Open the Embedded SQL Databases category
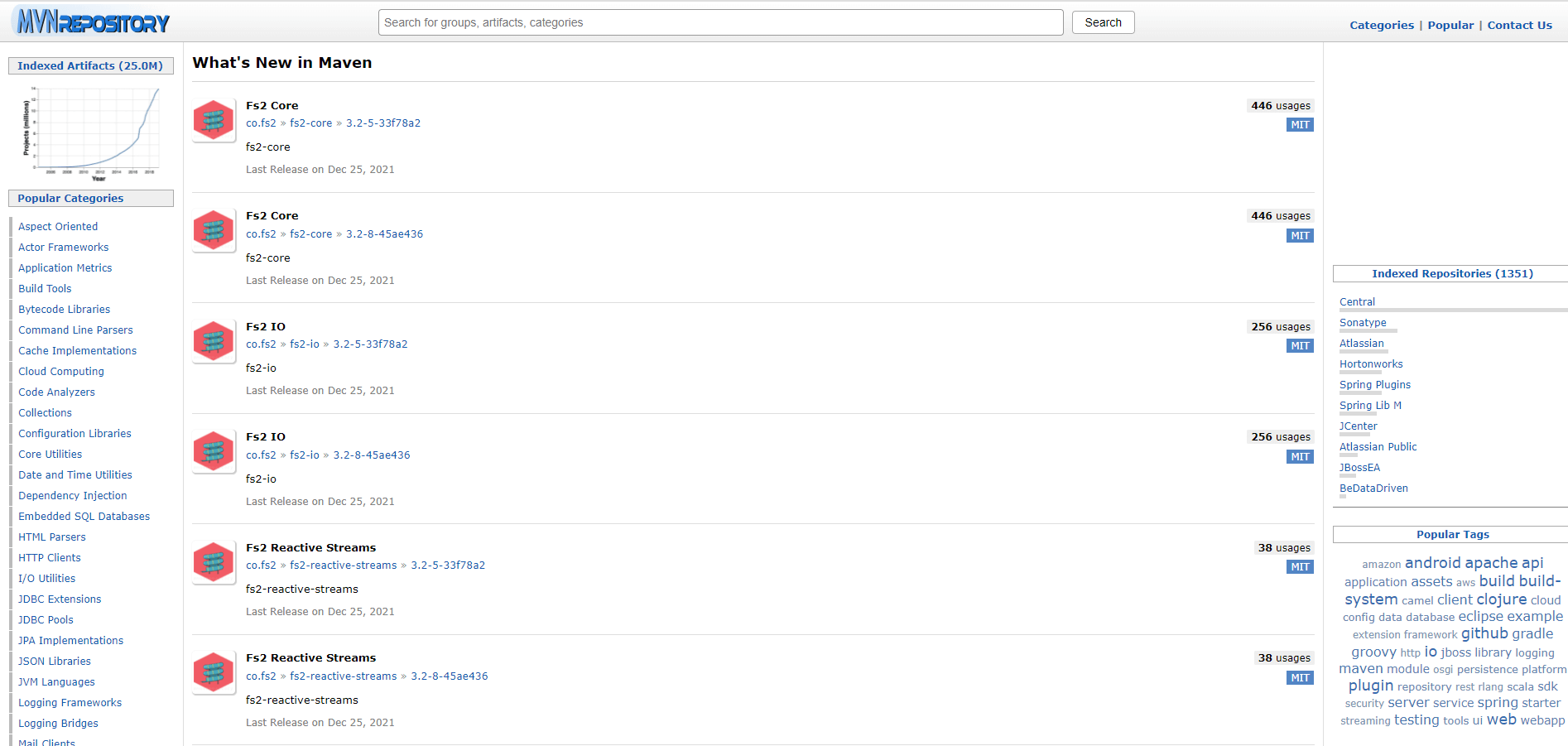The width and height of the screenshot is (1568, 746). coord(84,516)
